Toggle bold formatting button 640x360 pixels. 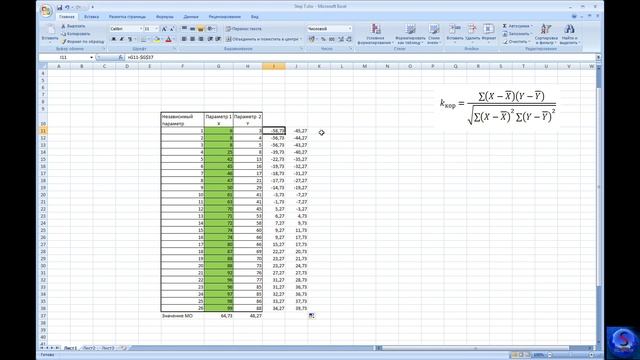pyautogui.click(x=114, y=39)
